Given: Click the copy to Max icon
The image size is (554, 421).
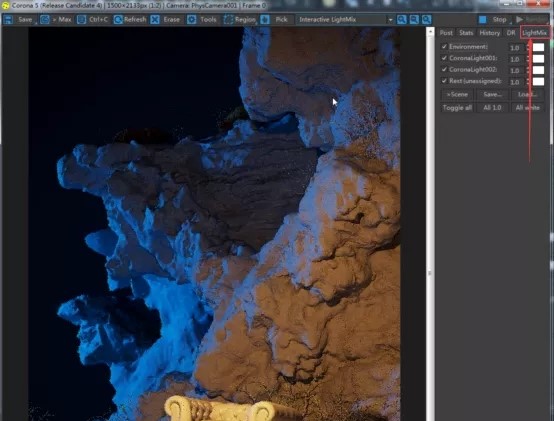Looking at the screenshot, I should 45,19.
